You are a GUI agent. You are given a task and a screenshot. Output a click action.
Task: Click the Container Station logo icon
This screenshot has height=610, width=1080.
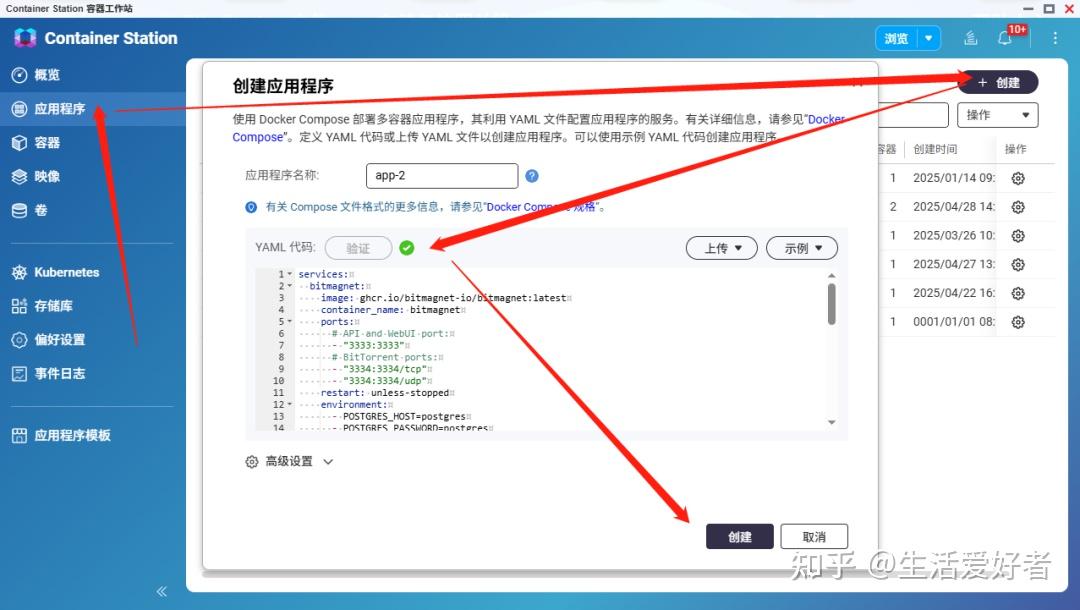(x=25, y=38)
